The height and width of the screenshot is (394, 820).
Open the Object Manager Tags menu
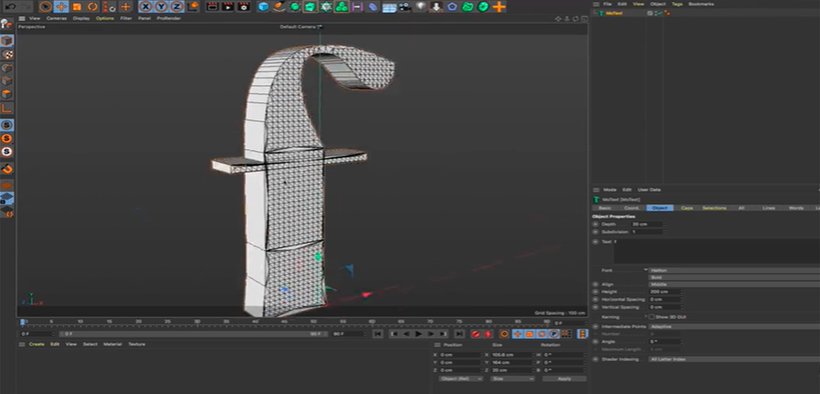[x=677, y=4]
